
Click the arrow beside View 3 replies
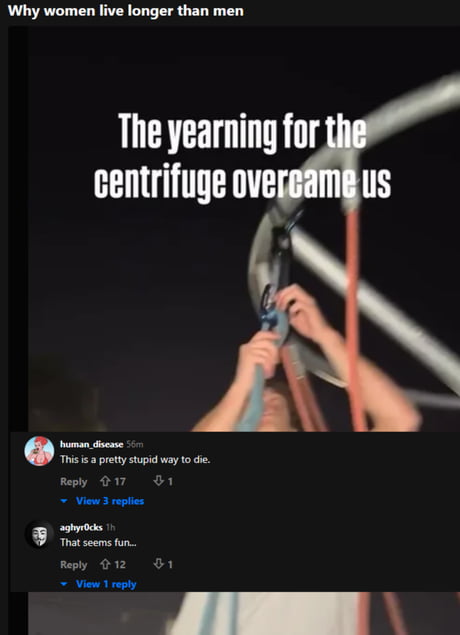(x=64, y=501)
